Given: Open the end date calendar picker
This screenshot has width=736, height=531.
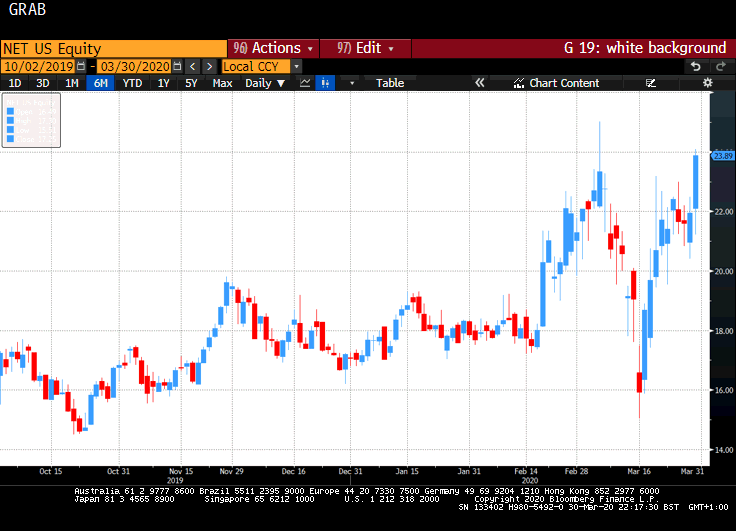Looking at the screenshot, I should click(x=177, y=66).
